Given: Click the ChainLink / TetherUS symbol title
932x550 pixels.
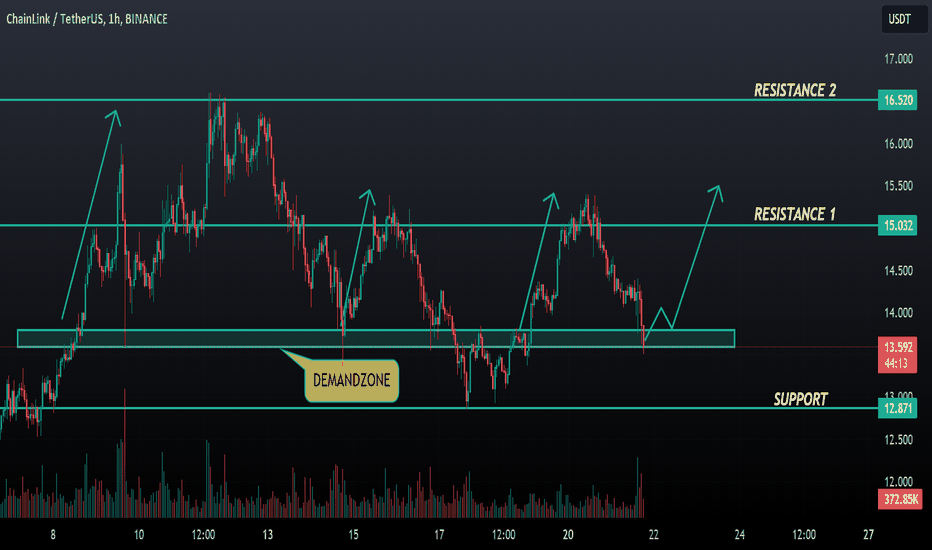Looking at the screenshot, I should pos(87,19).
